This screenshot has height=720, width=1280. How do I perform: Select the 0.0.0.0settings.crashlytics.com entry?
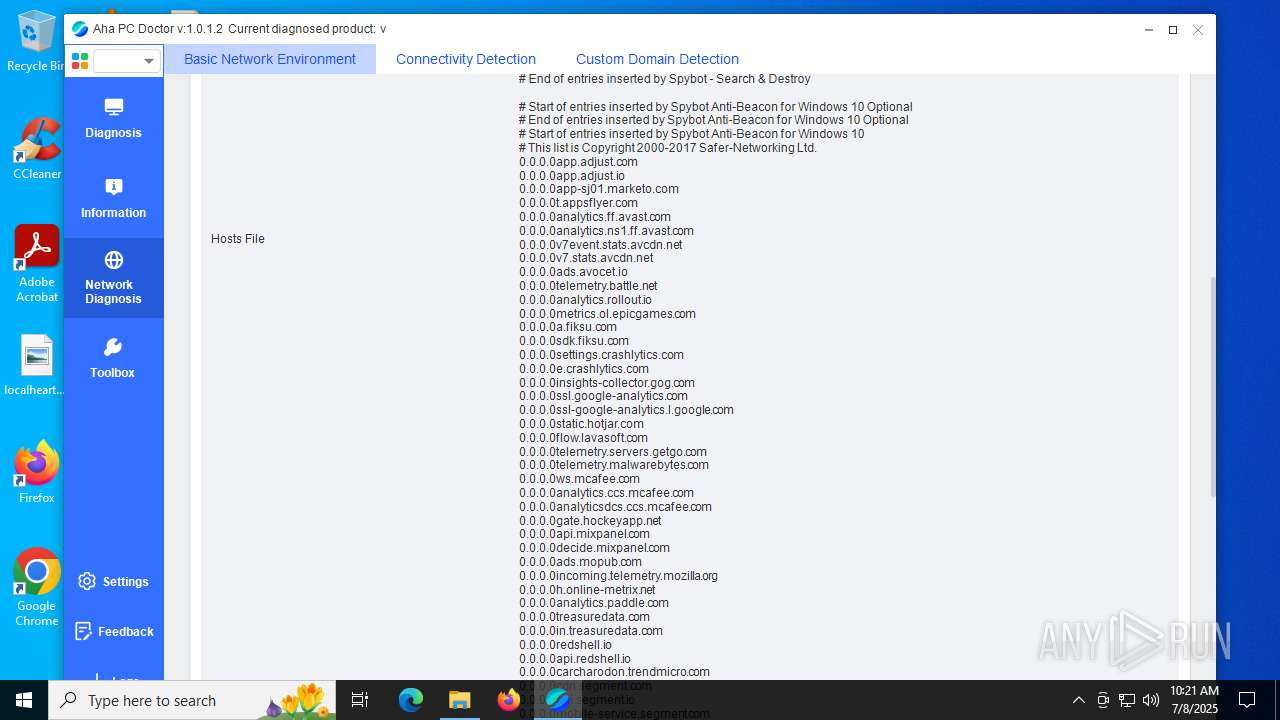601,355
